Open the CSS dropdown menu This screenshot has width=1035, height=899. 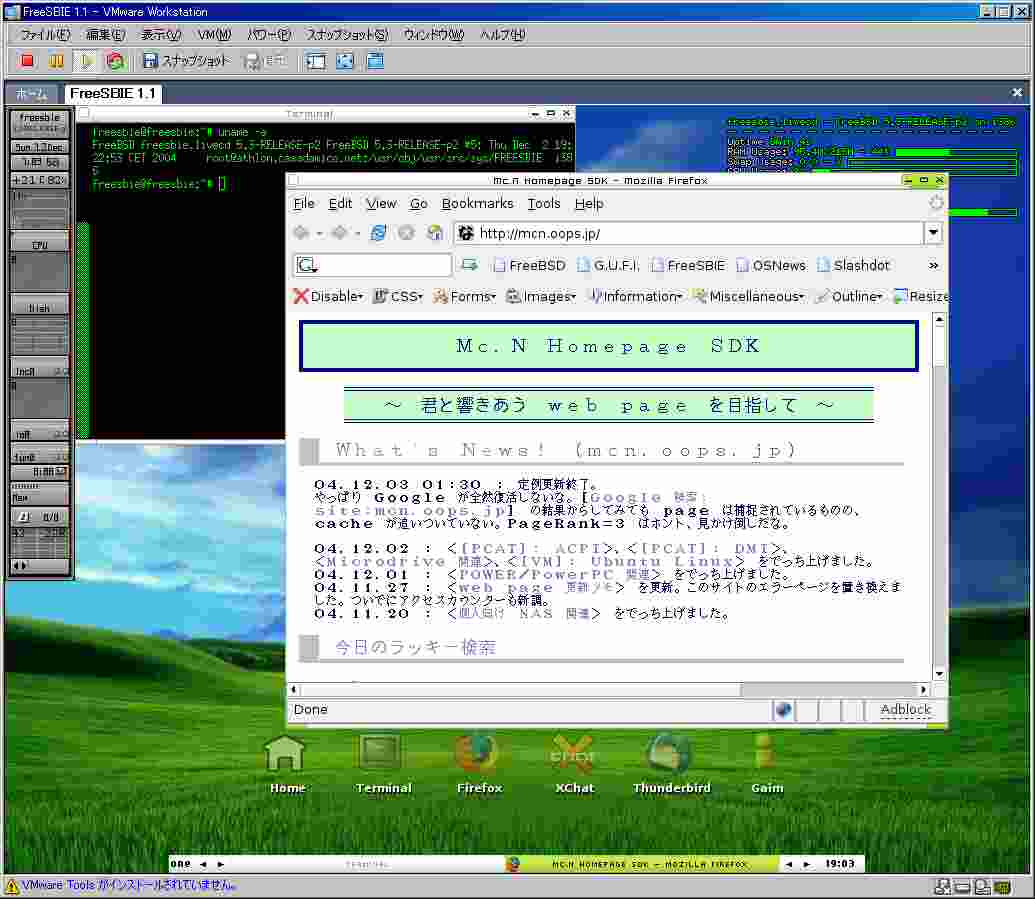tap(398, 296)
